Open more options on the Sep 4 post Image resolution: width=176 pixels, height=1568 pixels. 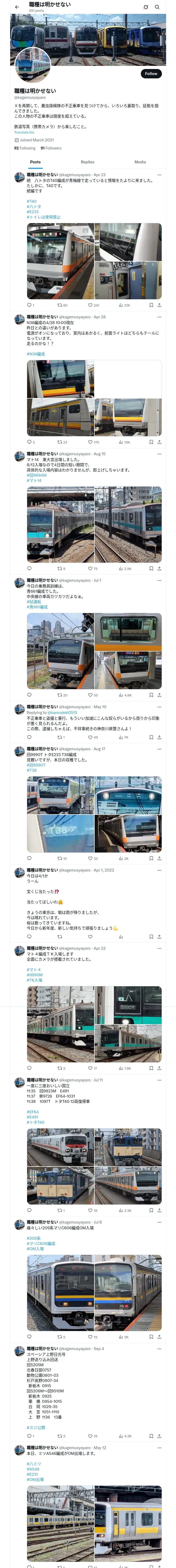159,1348
